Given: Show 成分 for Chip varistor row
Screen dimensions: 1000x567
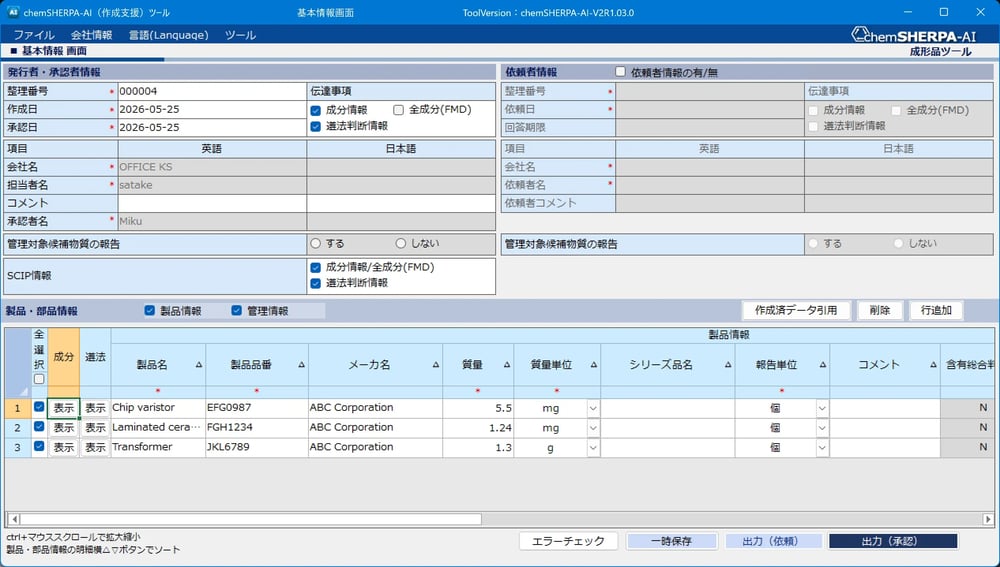Looking at the screenshot, I should tap(64, 408).
